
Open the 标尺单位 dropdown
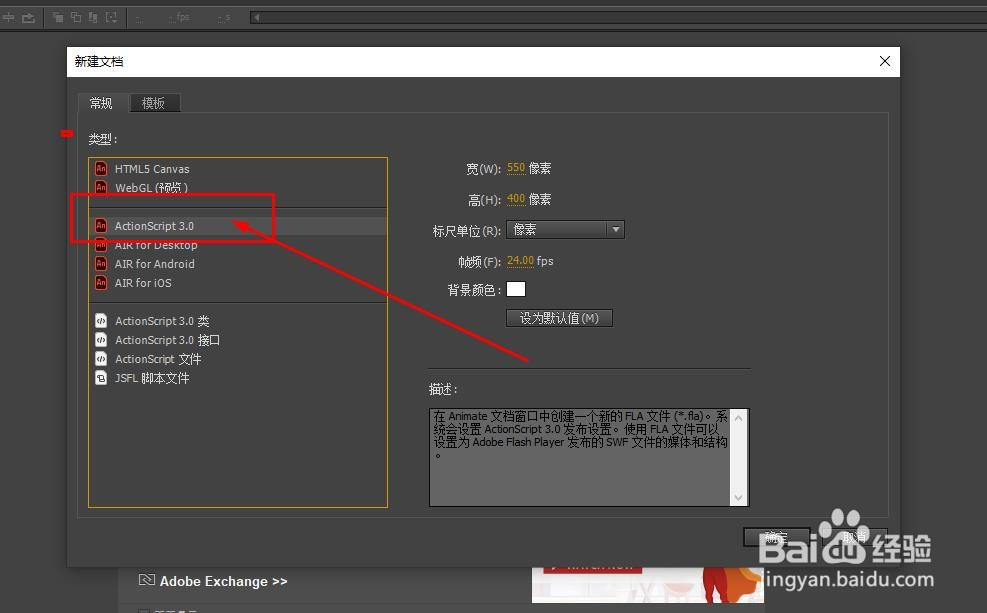pos(565,230)
